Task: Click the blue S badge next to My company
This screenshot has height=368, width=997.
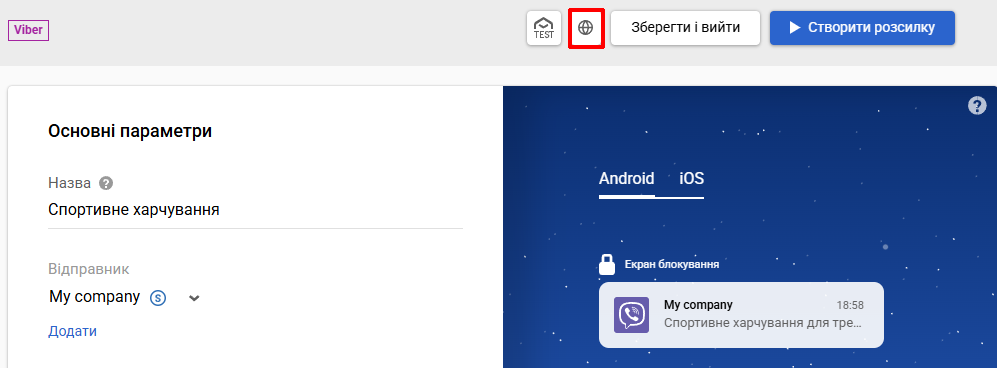Action: coord(158,297)
